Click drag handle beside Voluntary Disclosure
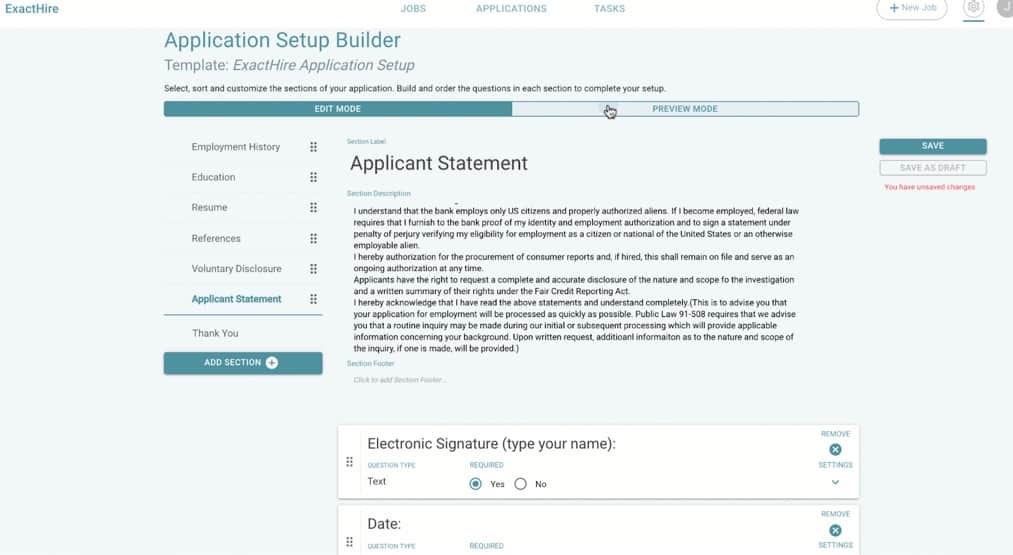 coord(313,269)
